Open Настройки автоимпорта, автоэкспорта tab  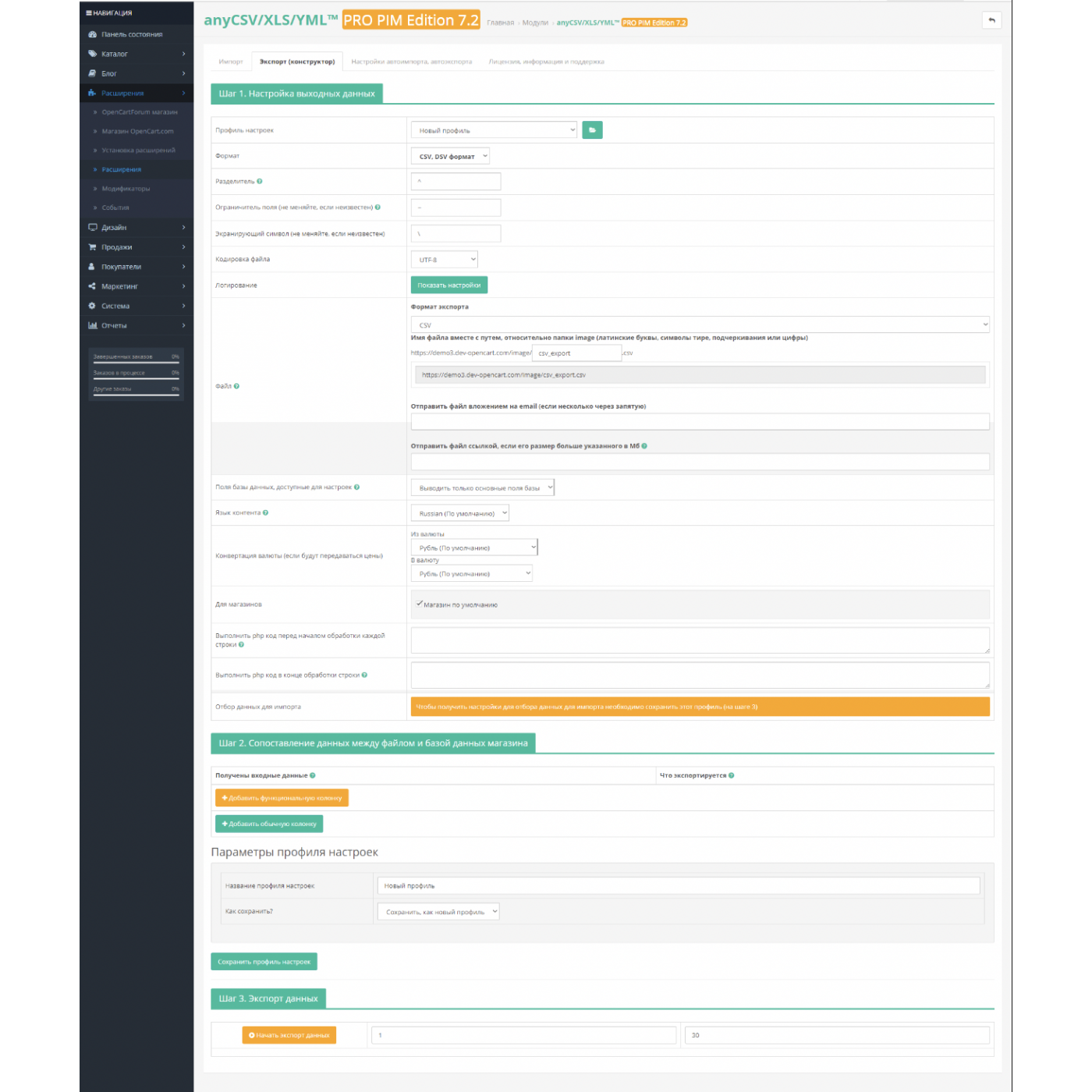pos(411,62)
